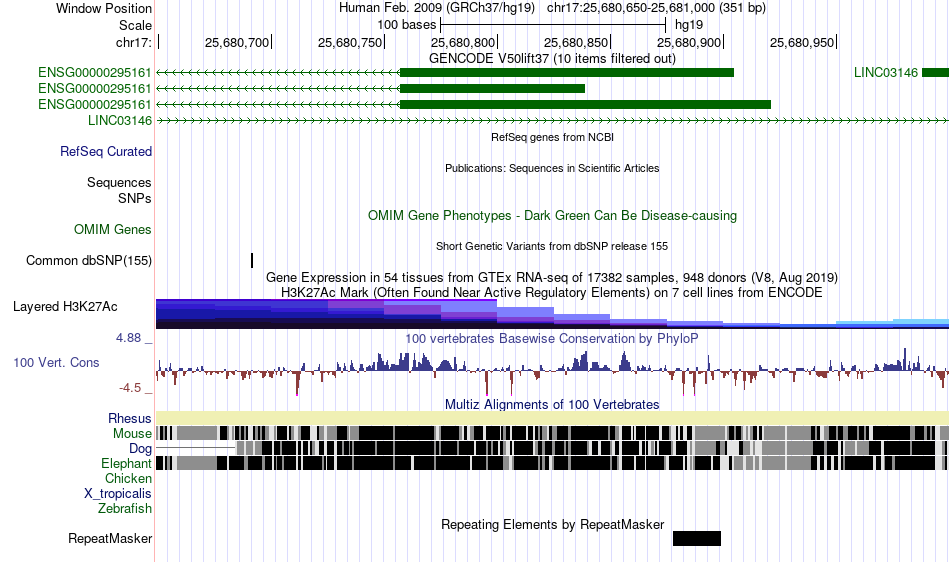Click the Layered H3K27Ac track label

(65, 306)
